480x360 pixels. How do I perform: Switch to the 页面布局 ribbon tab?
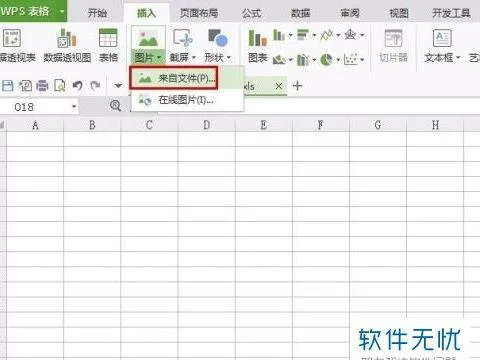(x=199, y=13)
